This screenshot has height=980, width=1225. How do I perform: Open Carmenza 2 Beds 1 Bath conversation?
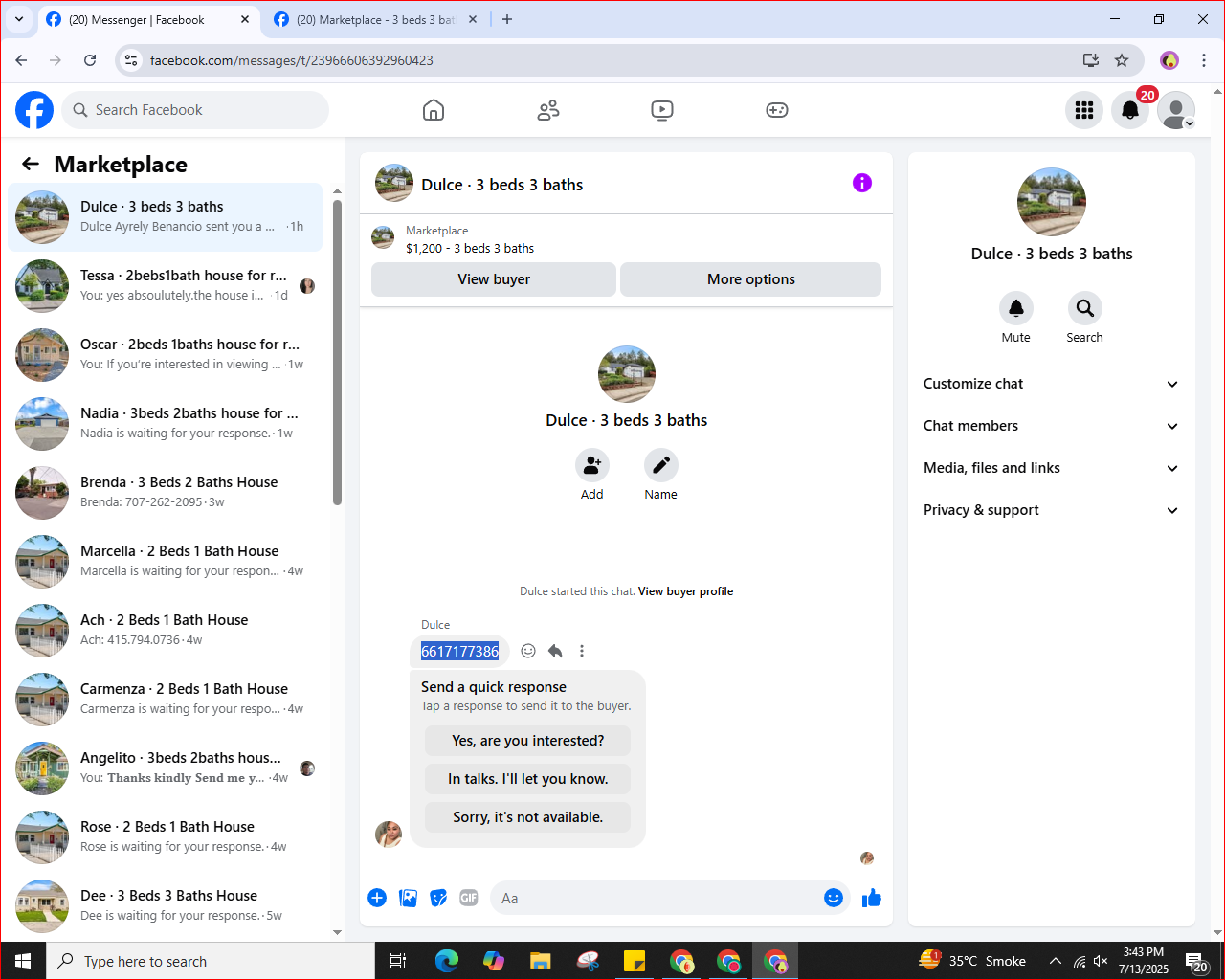[165, 700]
